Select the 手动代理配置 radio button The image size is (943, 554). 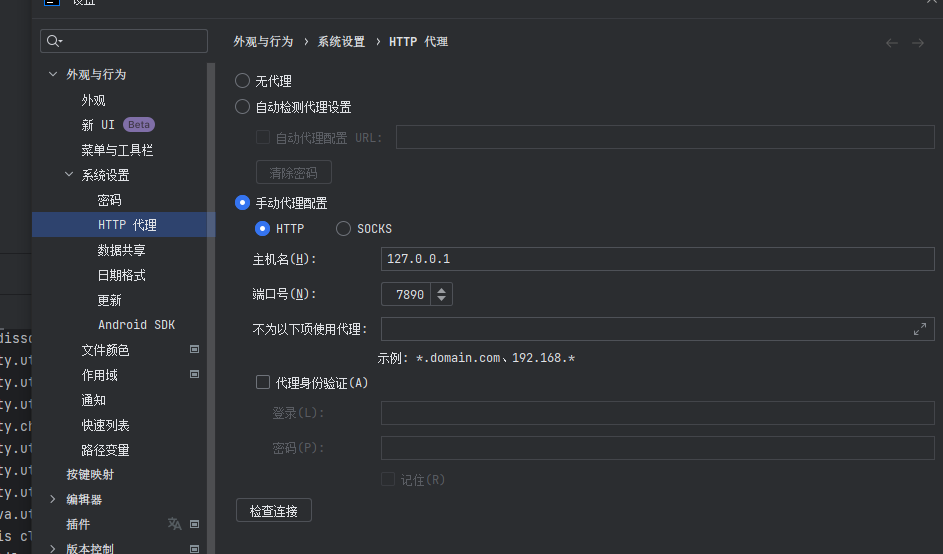[x=242, y=203]
